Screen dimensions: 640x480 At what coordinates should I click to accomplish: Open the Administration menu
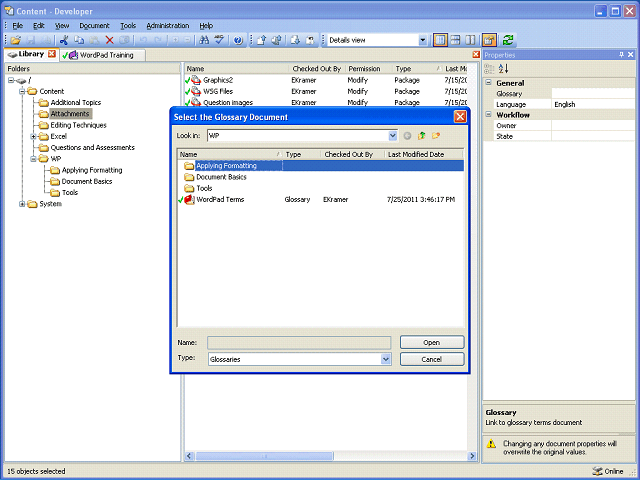[x=168, y=26]
